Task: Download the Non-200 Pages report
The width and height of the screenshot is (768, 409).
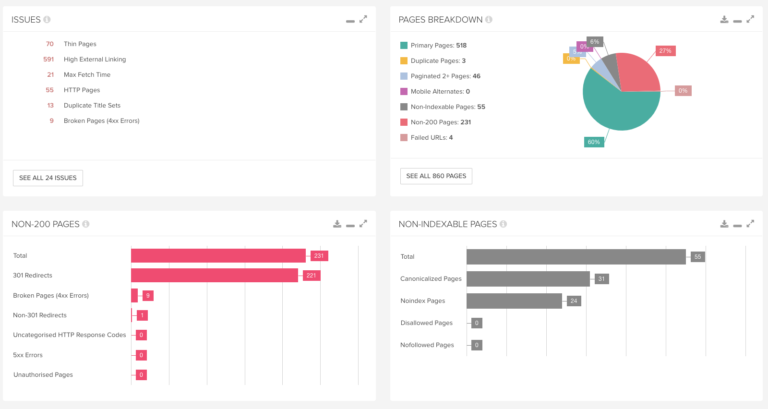Action: click(337, 224)
